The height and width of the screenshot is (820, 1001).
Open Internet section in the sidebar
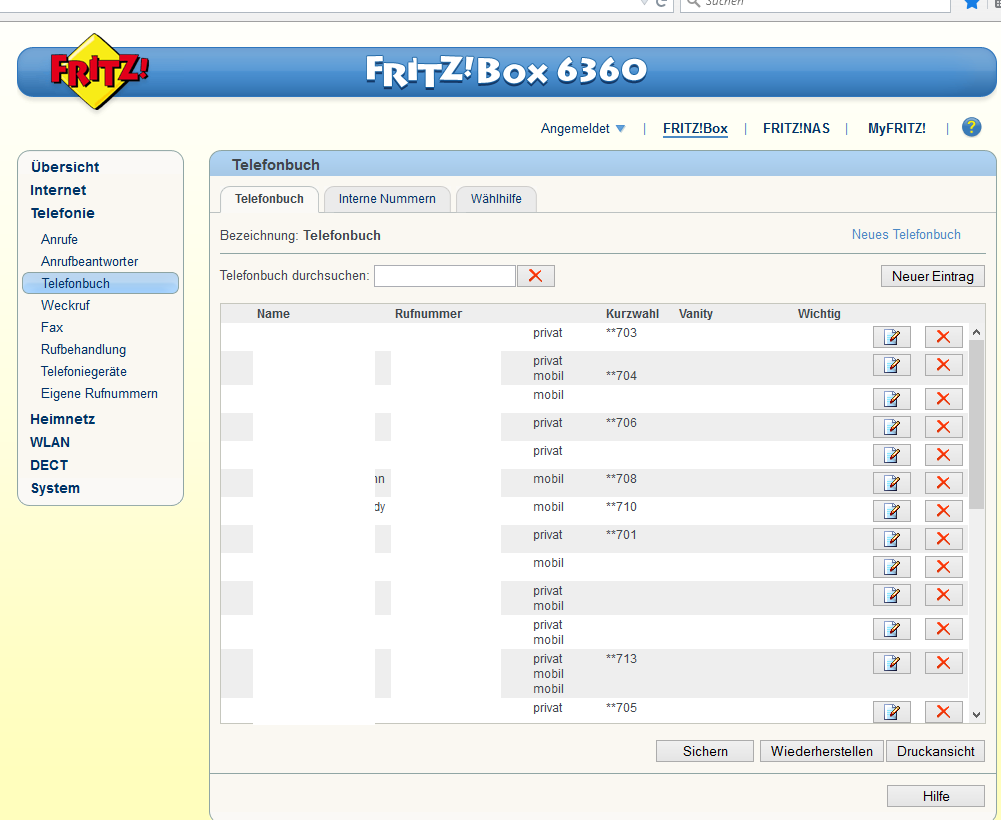coord(58,190)
